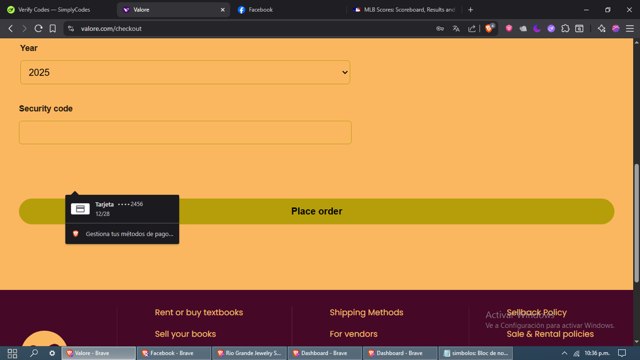
Task: Open Sell your books link
Action: coord(185,334)
